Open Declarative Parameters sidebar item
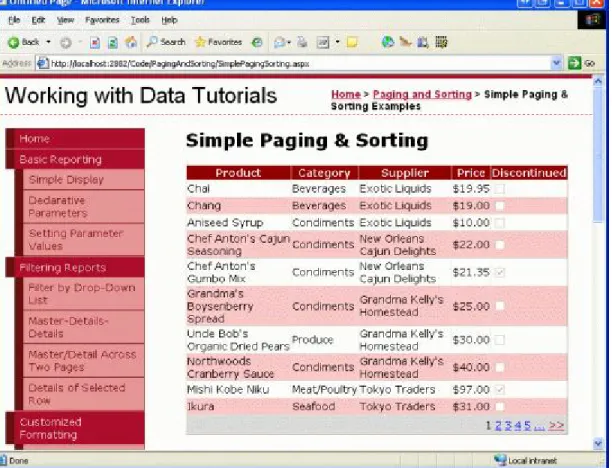This screenshot has width=612, height=468. coord(84,207)
